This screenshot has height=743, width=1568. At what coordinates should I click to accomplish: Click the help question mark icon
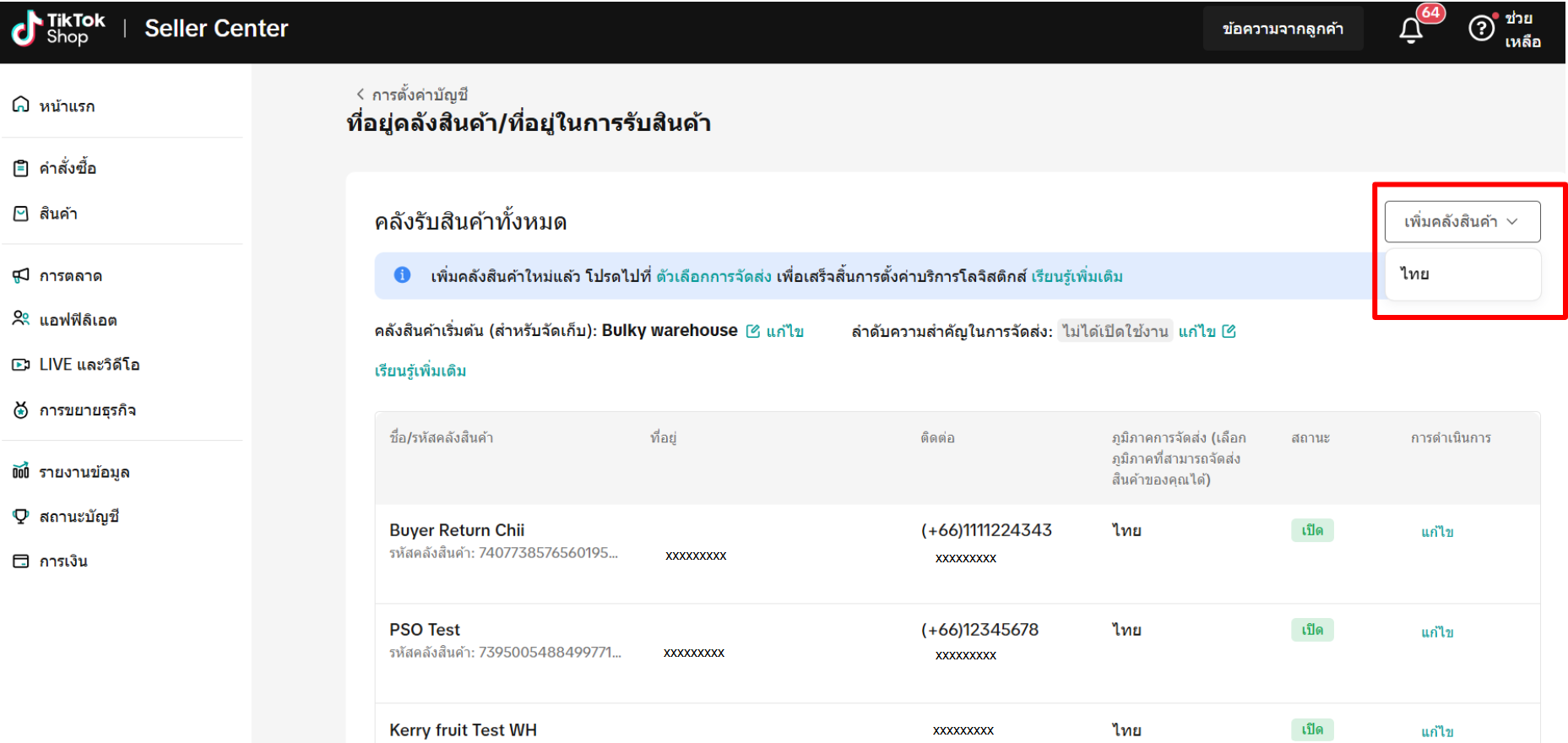(1481, 29)
